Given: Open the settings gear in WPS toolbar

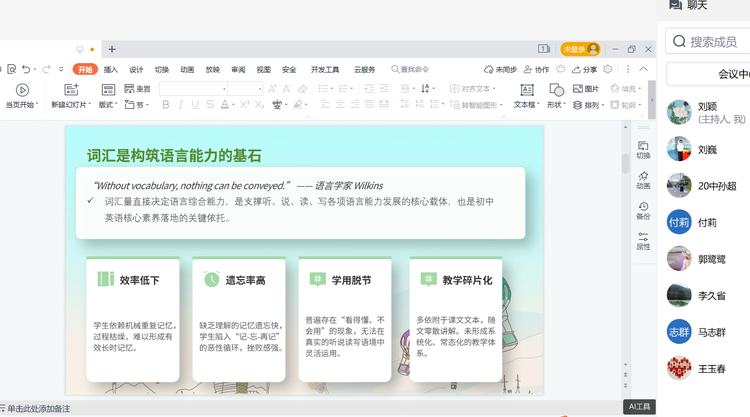Looking at the screenshot, I should click(x=608, y=69).
